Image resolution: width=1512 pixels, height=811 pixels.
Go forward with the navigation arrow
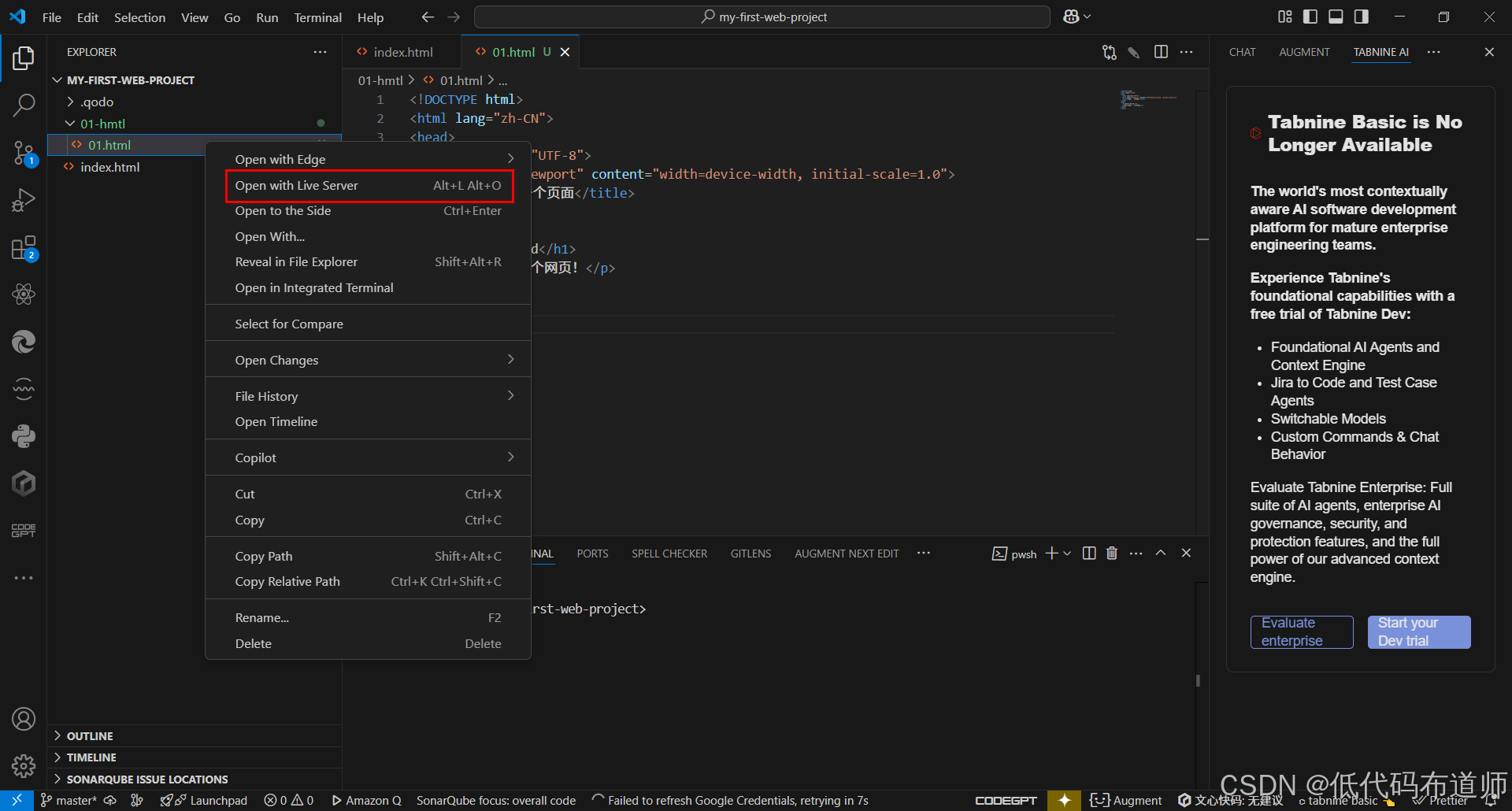454,17
